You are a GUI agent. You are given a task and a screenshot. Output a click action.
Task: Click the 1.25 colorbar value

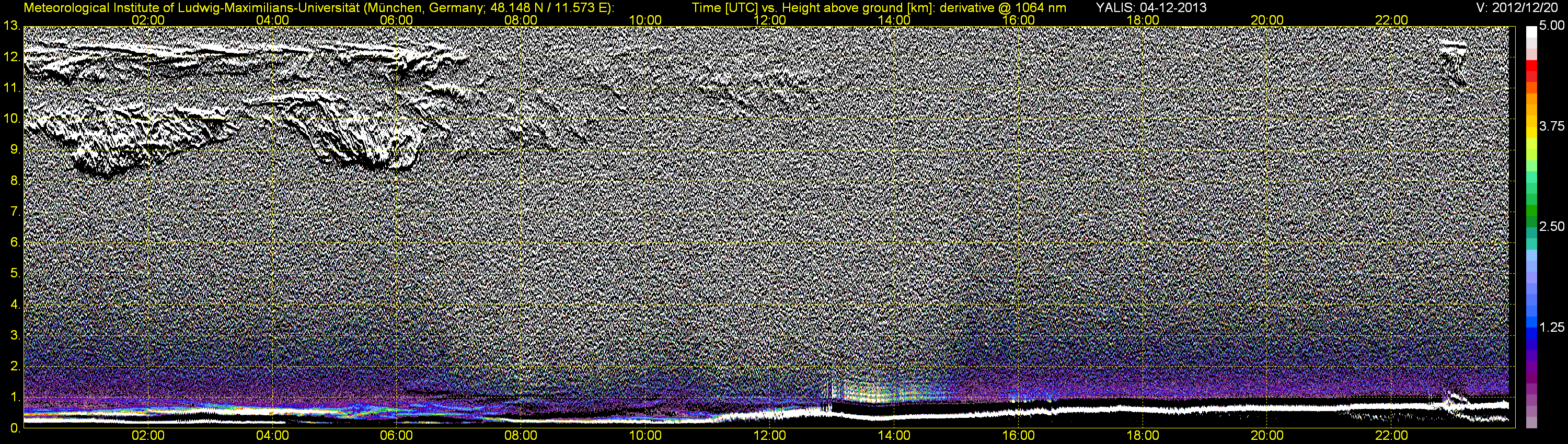click(x=1552, y=328)
